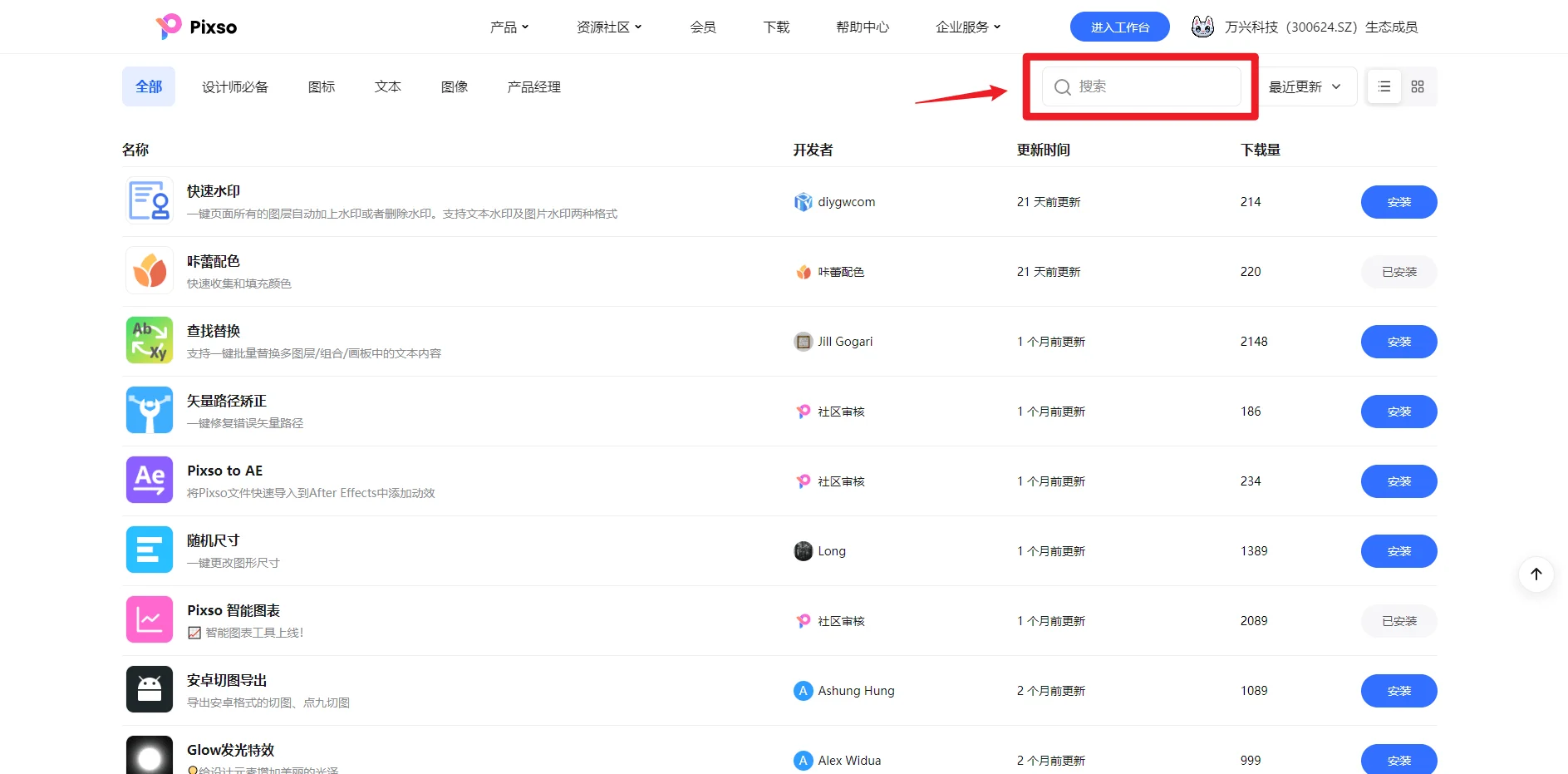Click inside the 搜索 input field

[1142, 86]
